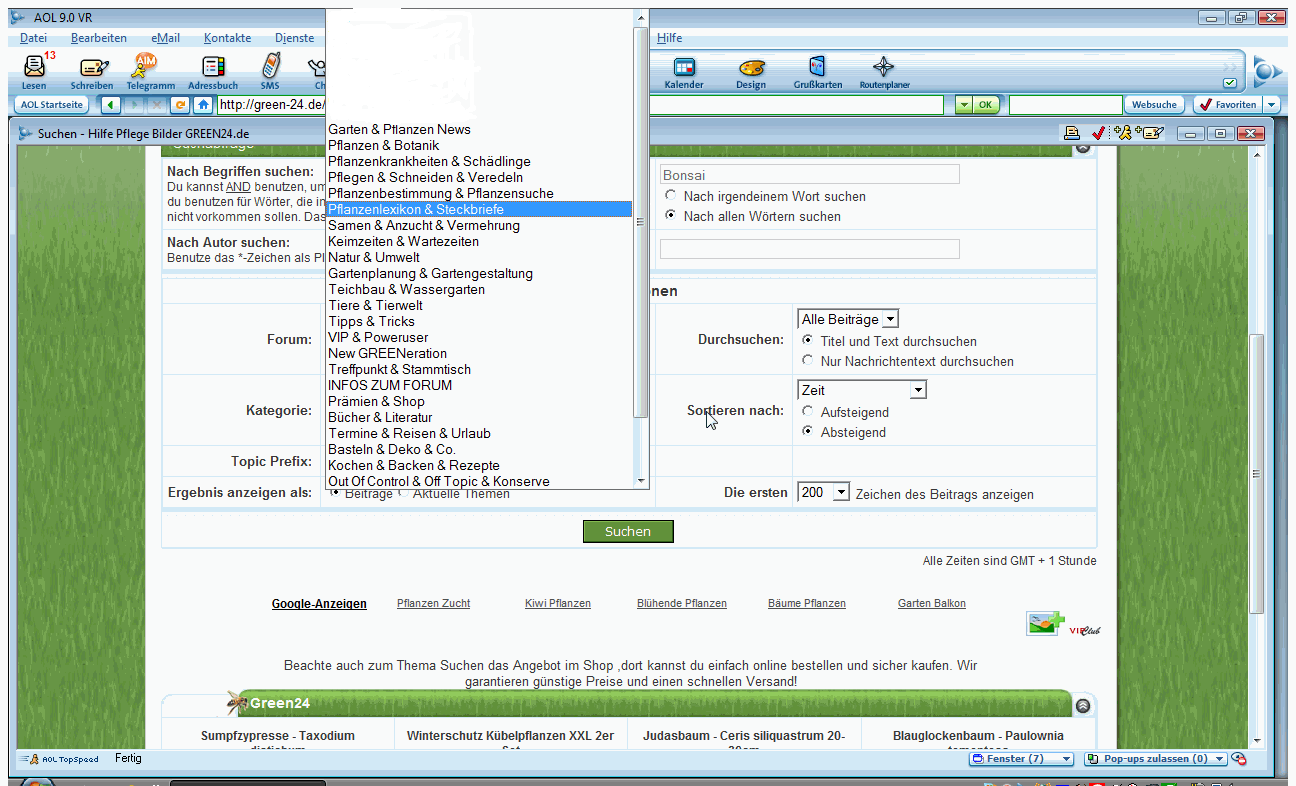Image resolution: width=1296 pixels, height=786 pixels.
Task: Open the Kalender toolbar icon
Action: 684,68
